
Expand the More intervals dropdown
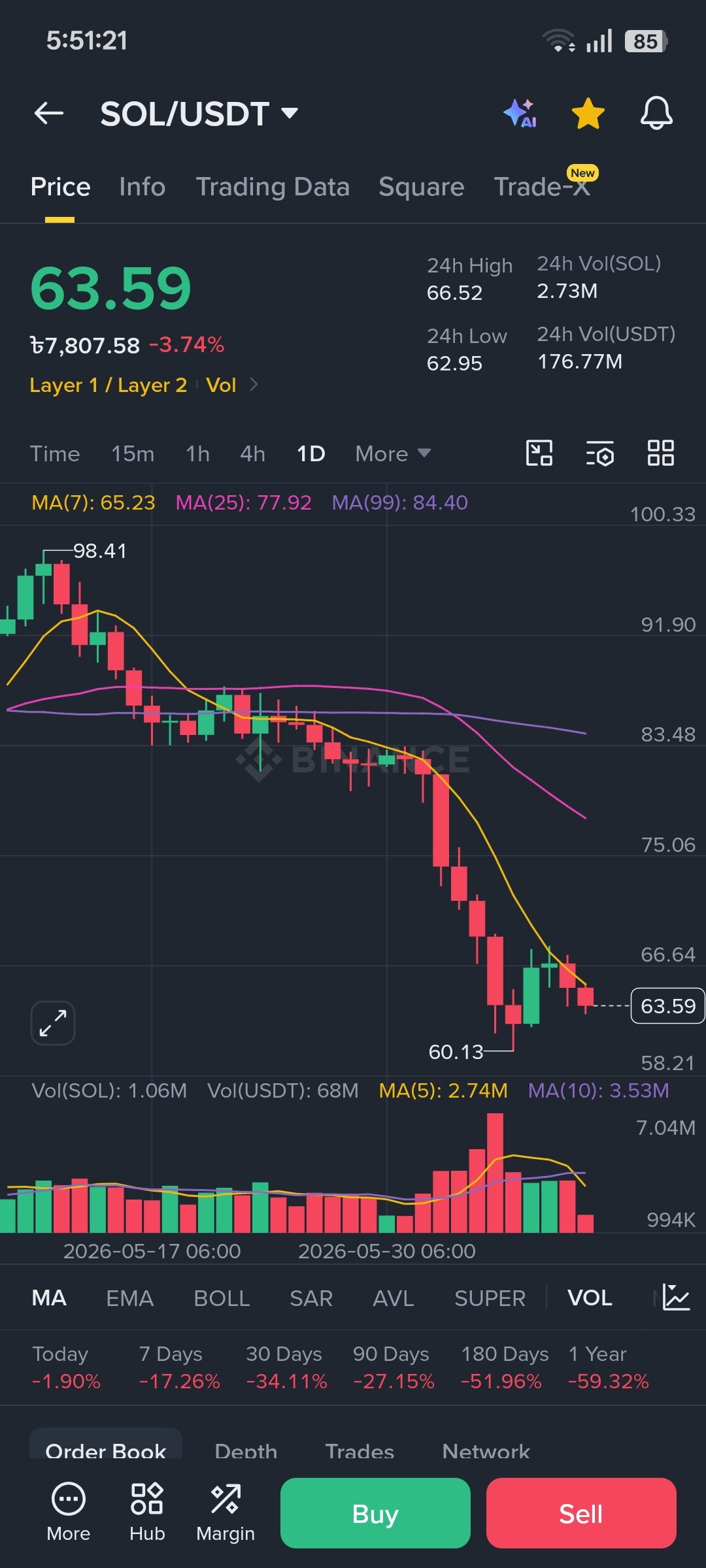click(393, 453)
